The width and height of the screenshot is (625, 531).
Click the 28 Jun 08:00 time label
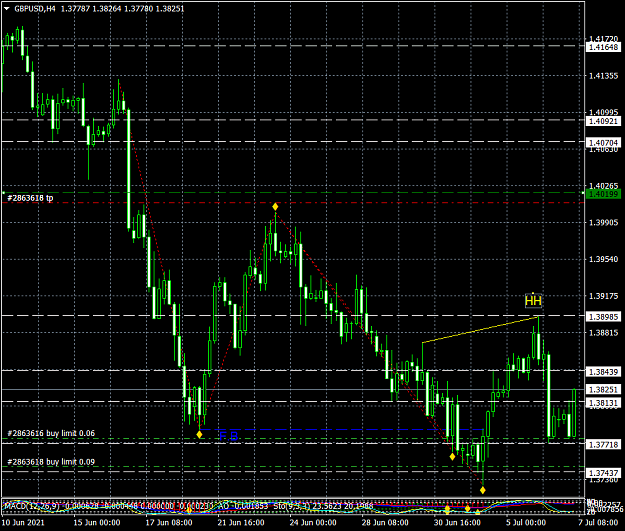click(385, 523)
